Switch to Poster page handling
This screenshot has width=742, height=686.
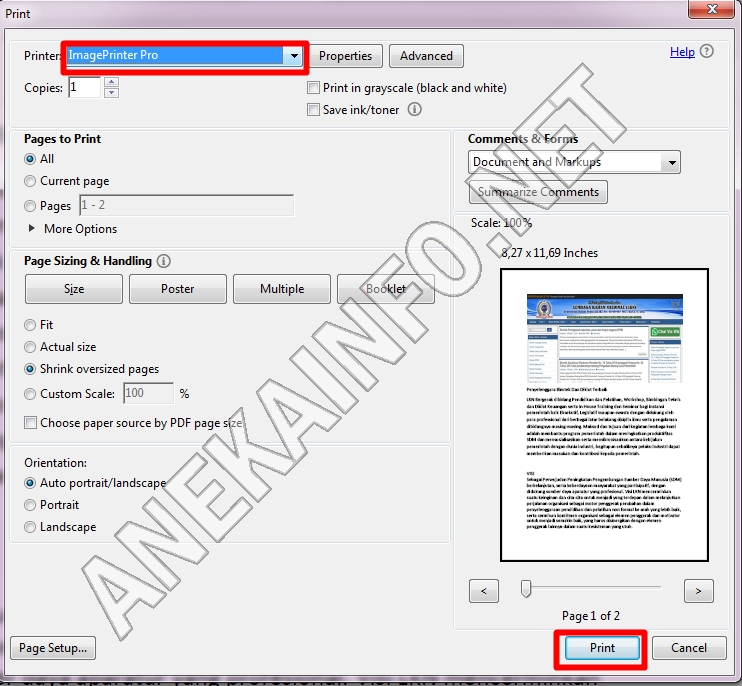[x=178, y=289]
